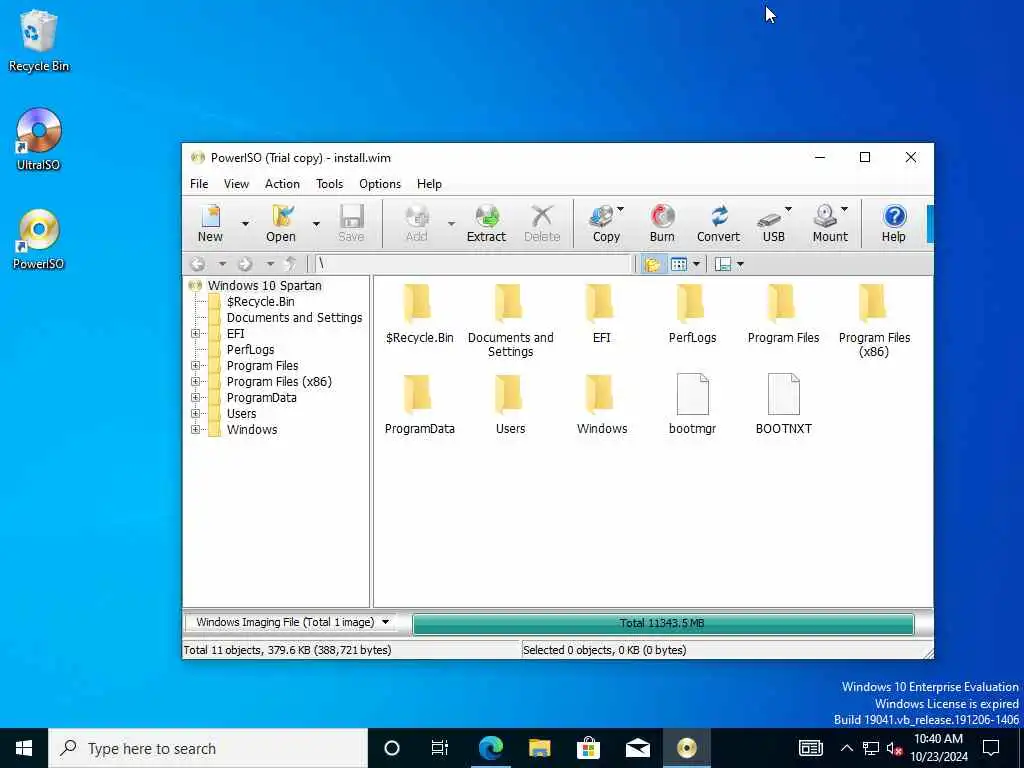Image resolution: width=1024 pixels, height=768 pixels.
Task: Expand the Program Files tree node
Action: pyautogui.click(x=195, y=366)
